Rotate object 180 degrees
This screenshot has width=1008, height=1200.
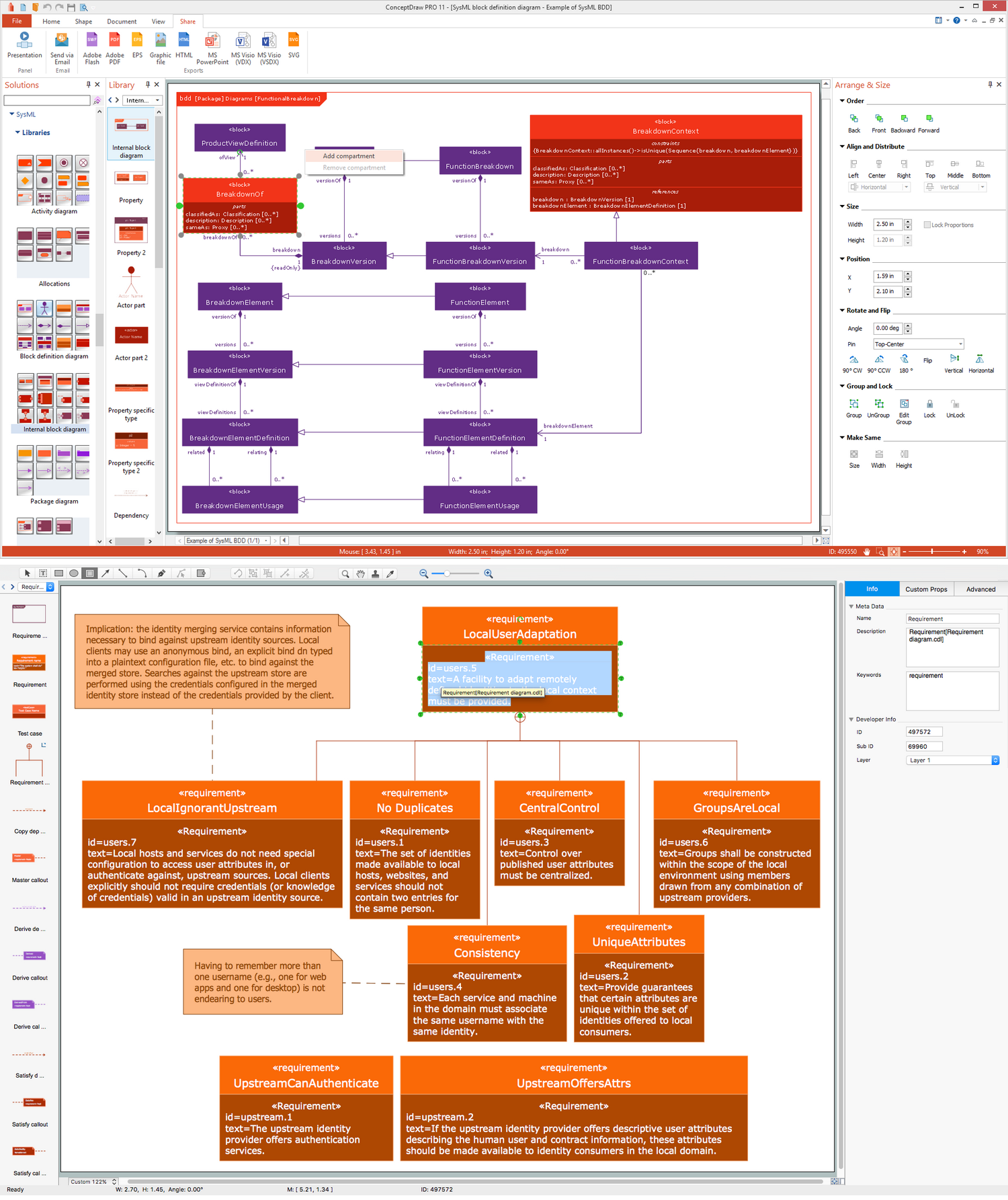tap(905, 364)
